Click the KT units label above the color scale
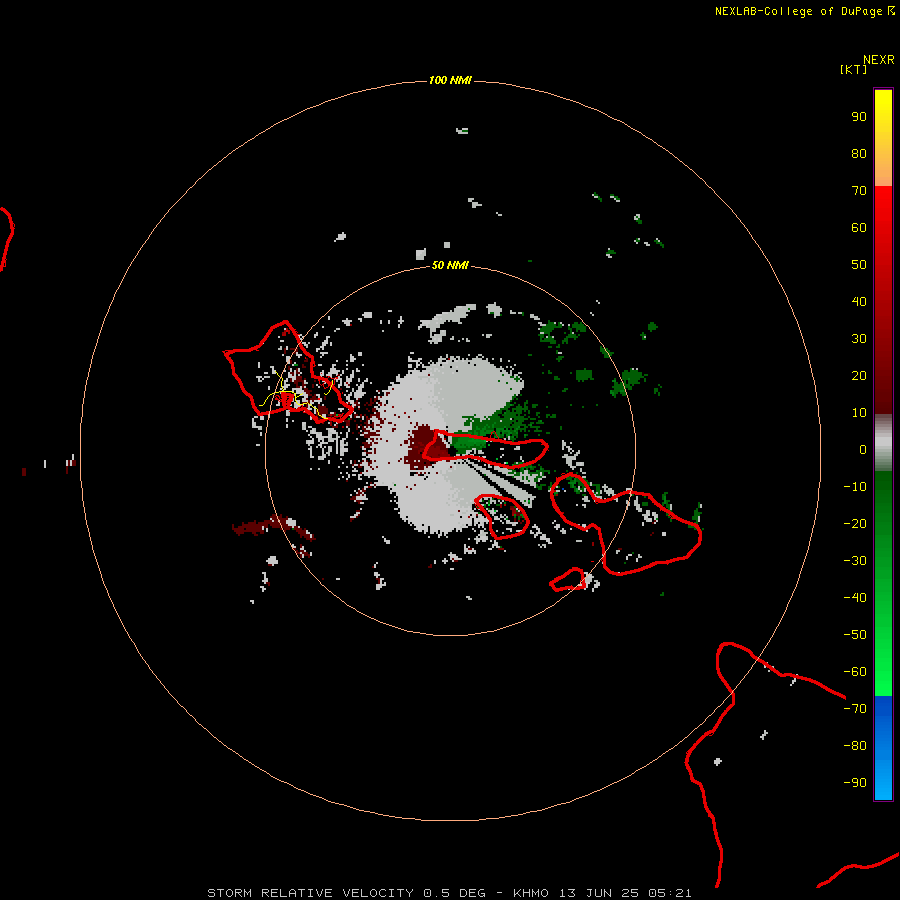This screenshot has width=900, height=900. click(853, 69)
